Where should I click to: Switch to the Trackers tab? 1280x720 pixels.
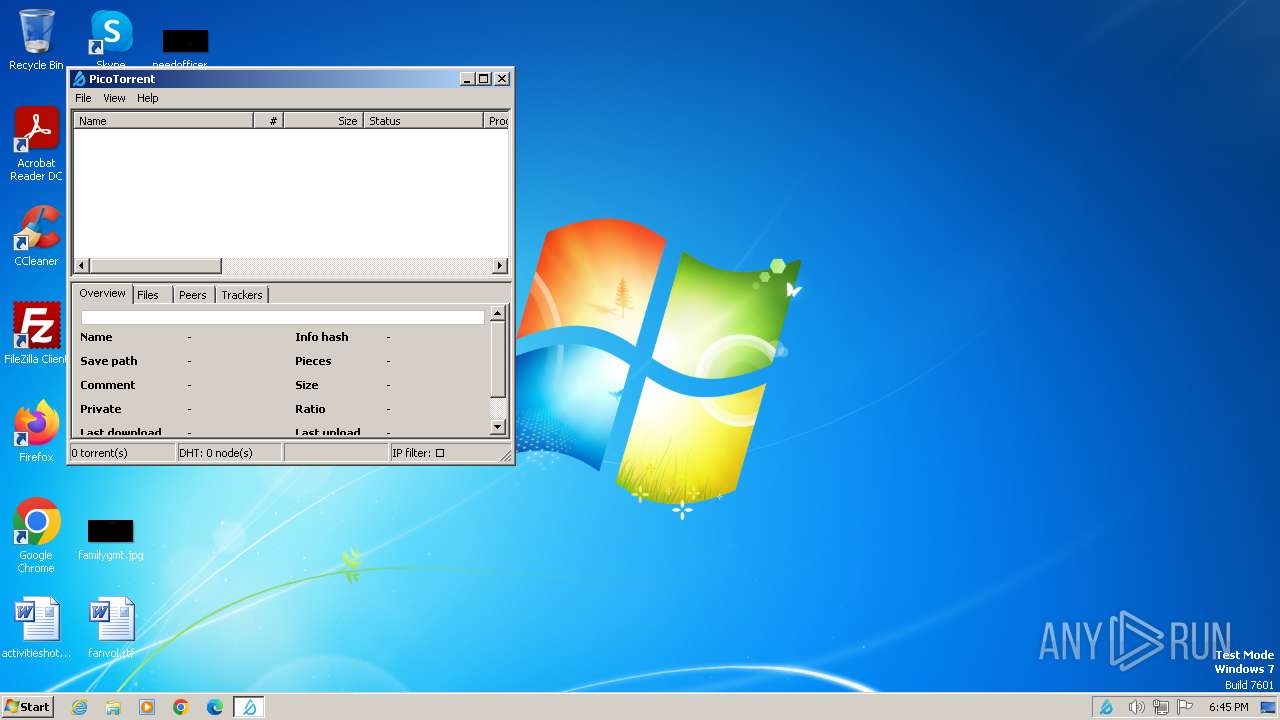[x=242, y=295]
